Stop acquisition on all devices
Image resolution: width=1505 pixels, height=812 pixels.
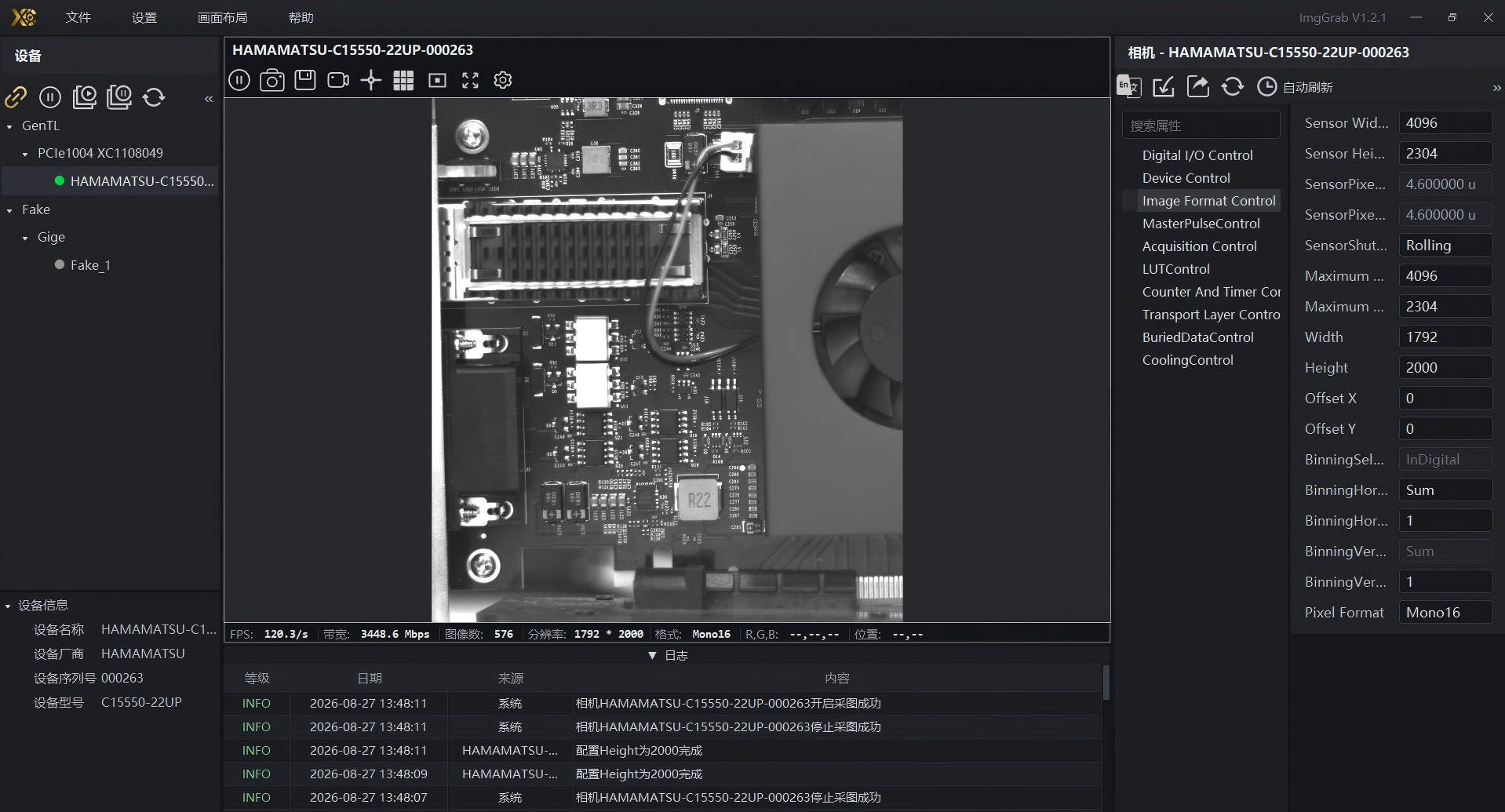119,96
